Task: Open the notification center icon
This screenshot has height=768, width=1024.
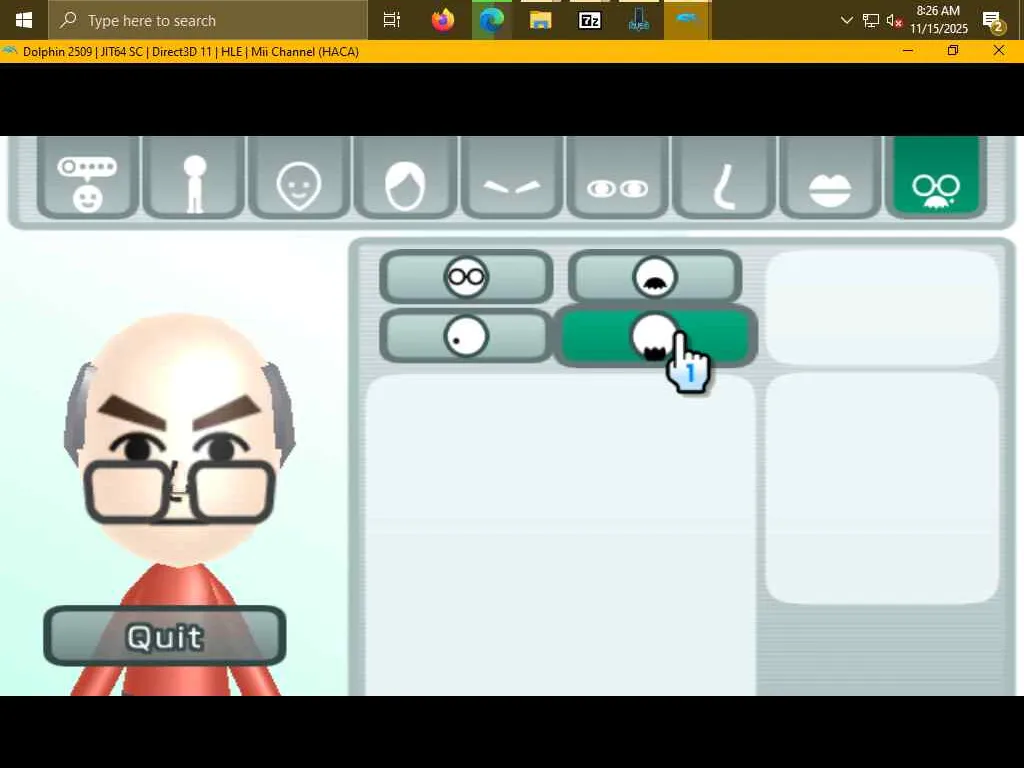Action: click(x=992, y=22)
